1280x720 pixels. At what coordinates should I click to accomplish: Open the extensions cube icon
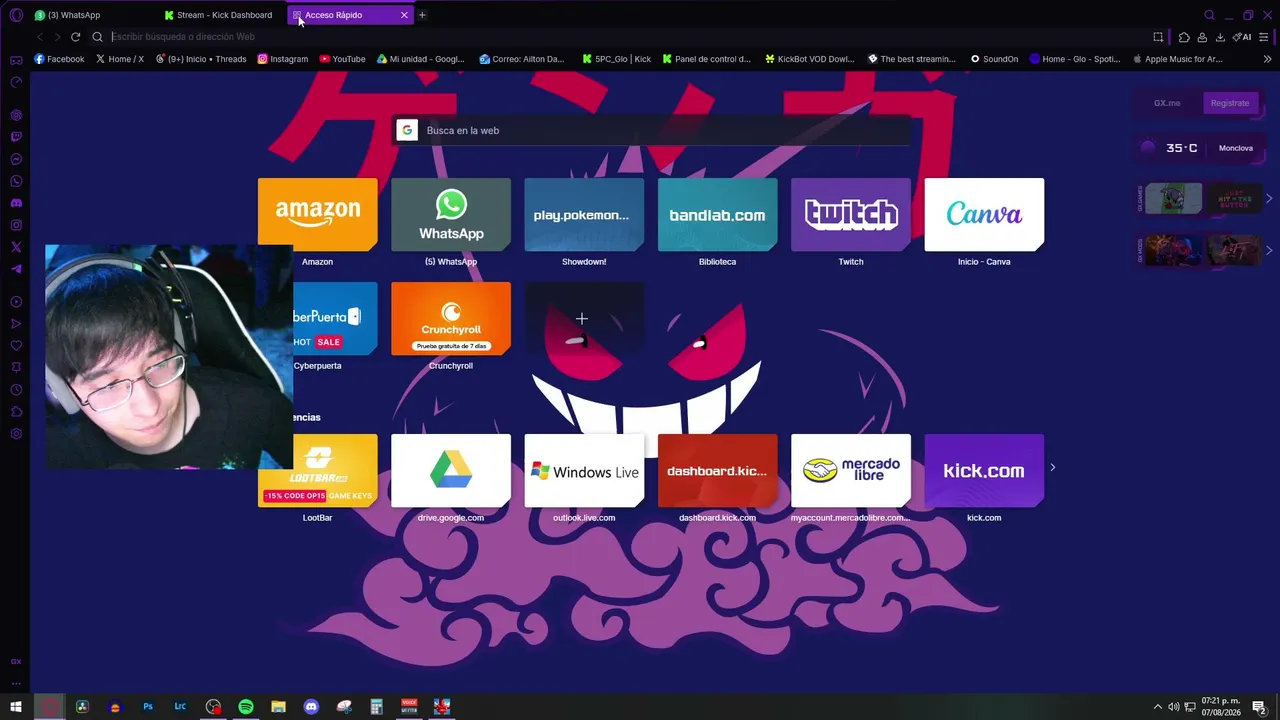pyautogui.click(x=1184, y=37)
